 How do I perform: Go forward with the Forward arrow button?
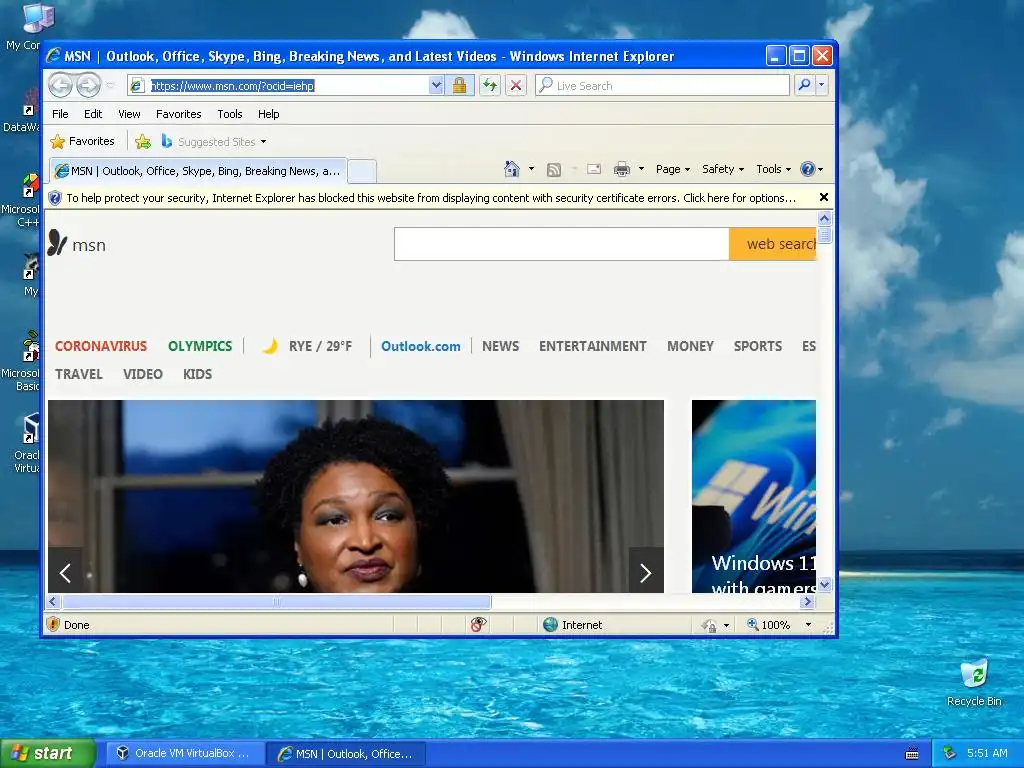tap(89, 86)
